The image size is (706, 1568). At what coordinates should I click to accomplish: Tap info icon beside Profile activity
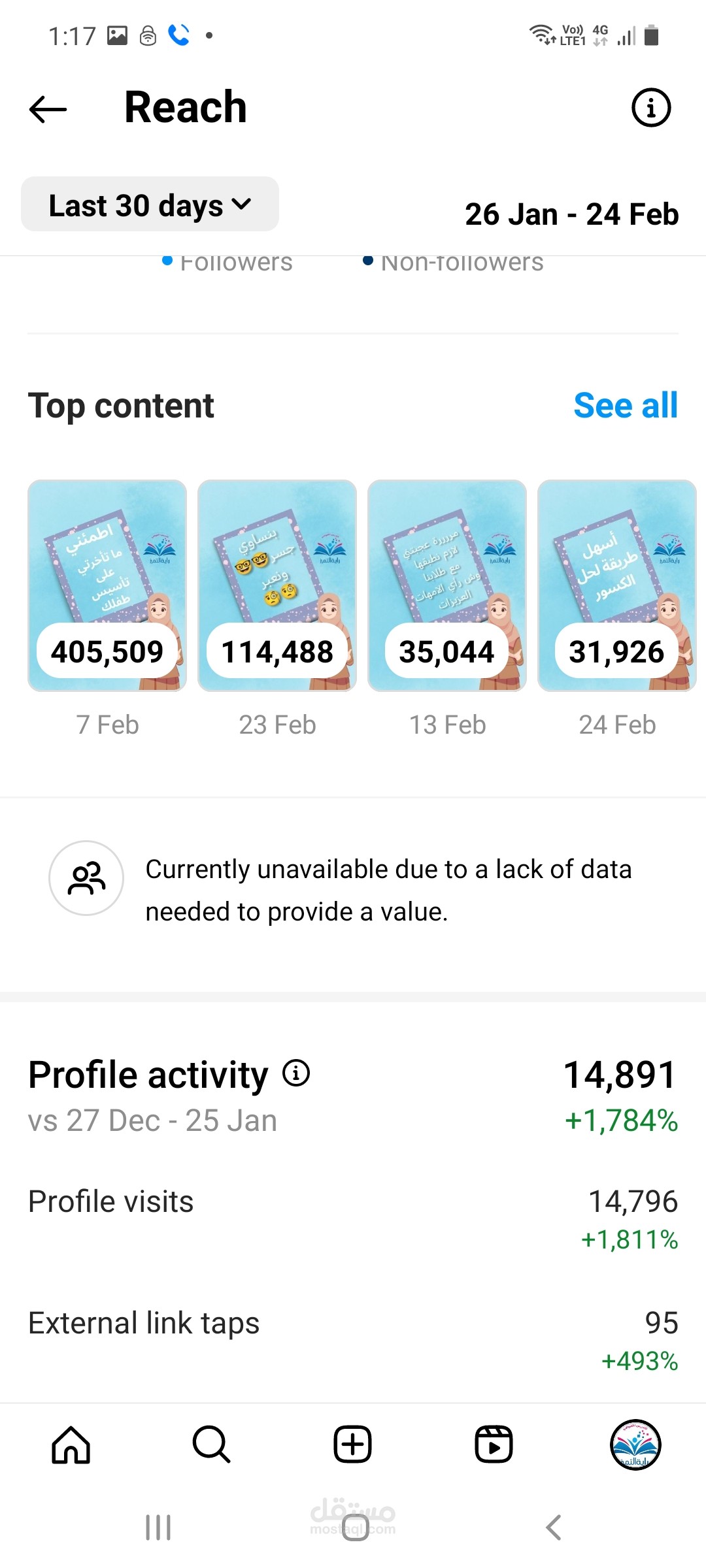click(x=296, y=1073)
